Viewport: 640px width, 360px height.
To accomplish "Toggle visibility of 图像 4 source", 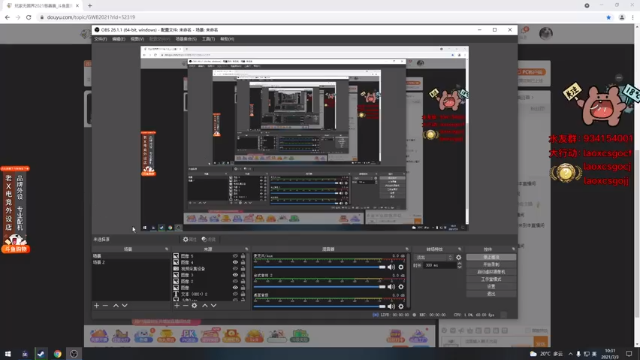I will (235, 262).
